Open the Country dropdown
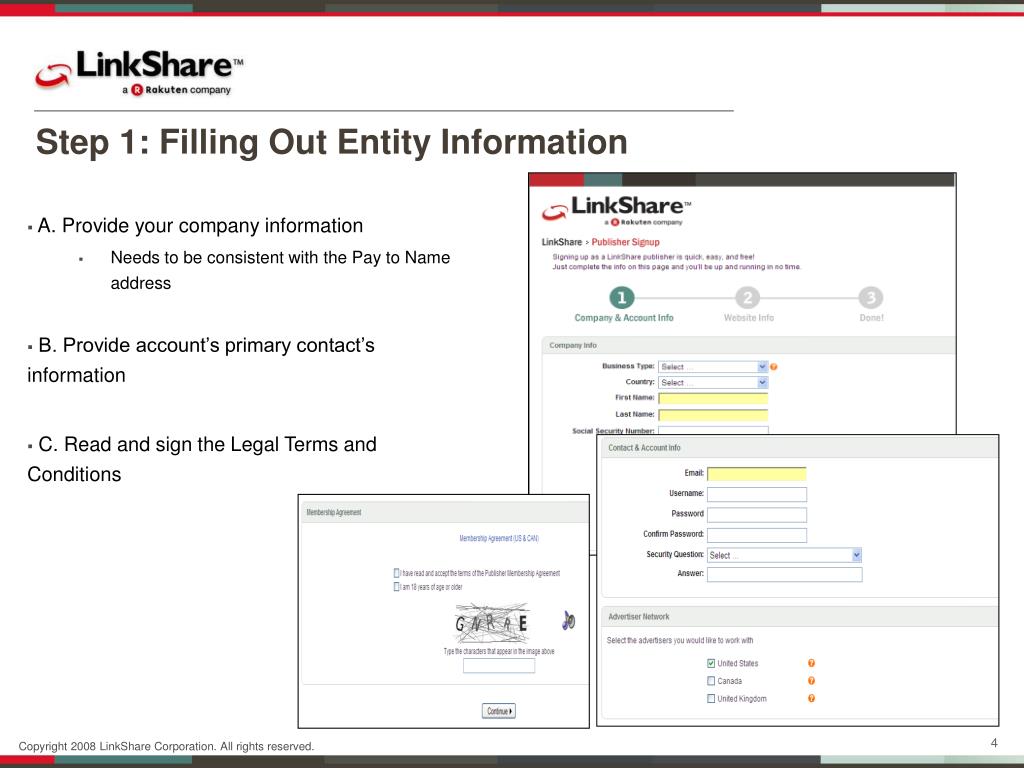 coord(713,383)
